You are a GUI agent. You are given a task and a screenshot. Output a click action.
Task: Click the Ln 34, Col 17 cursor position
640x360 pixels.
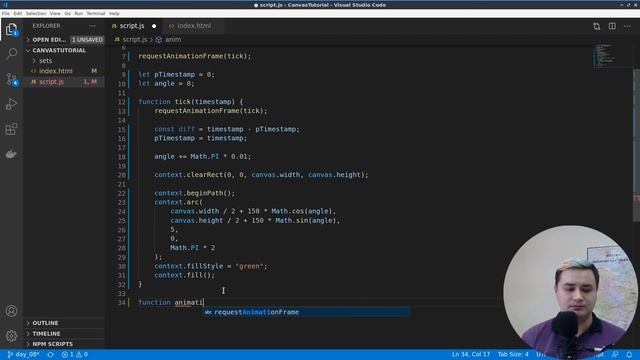click(471, 354)
